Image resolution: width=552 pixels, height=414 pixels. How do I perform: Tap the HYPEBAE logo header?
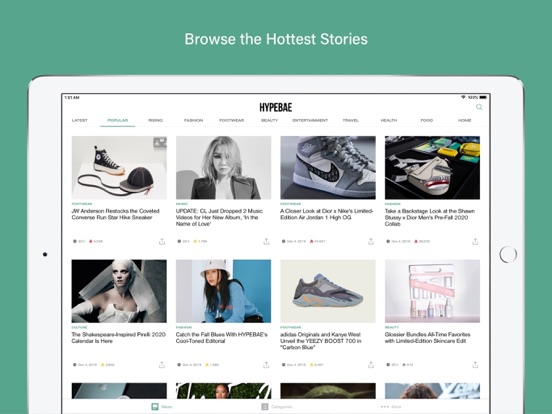tap(276, 107)
